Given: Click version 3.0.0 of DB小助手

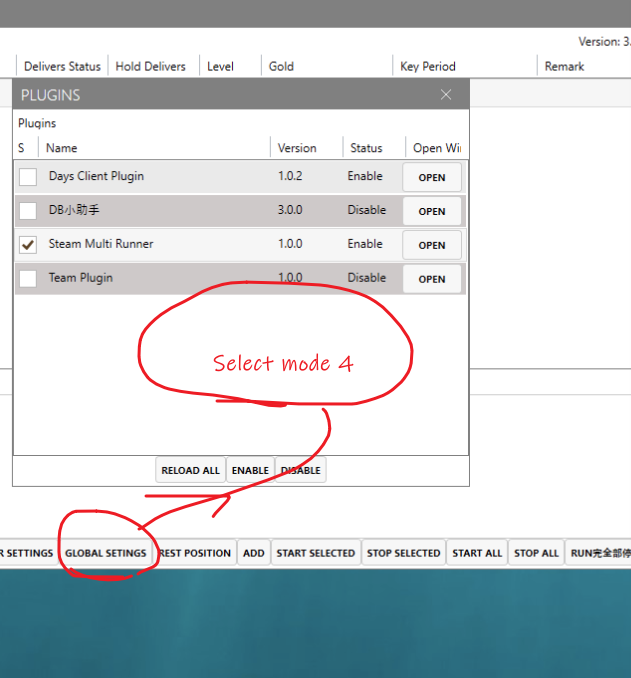Looking at the screenshot, I should [x=290, y=210].
